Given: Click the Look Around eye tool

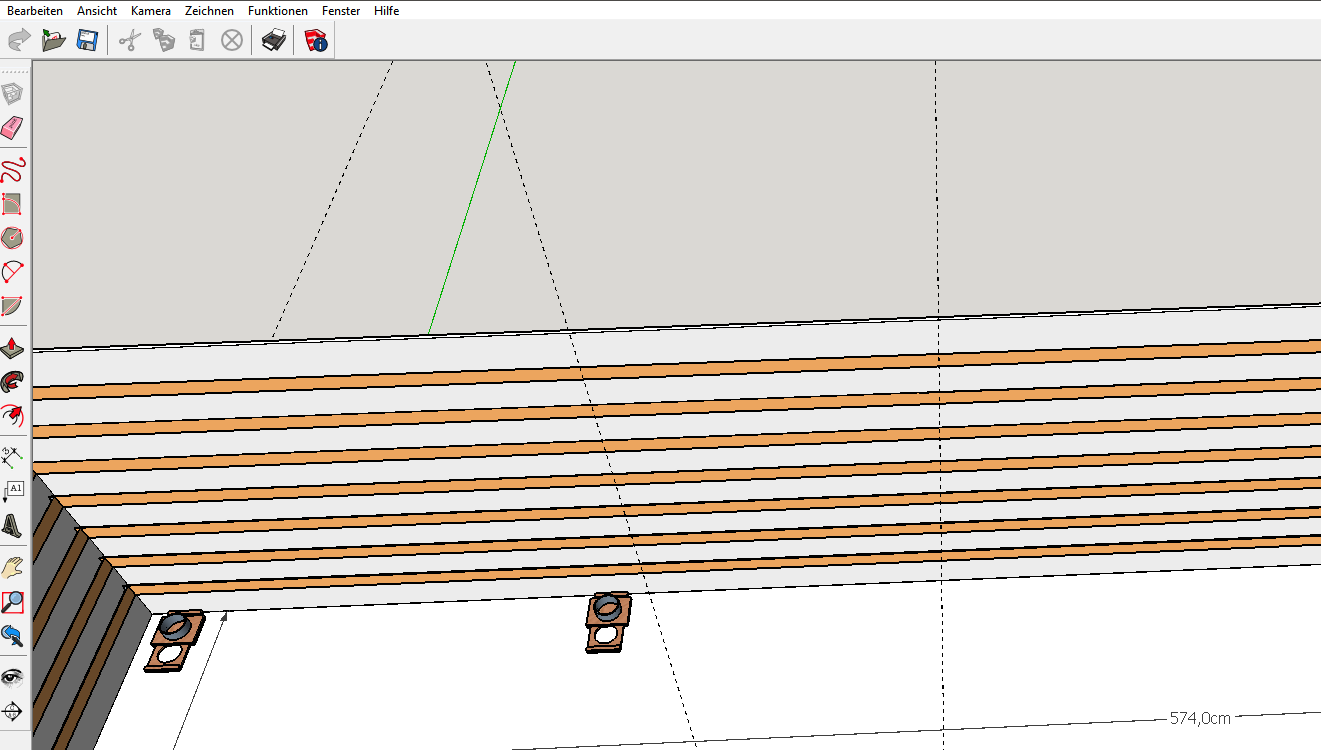Looking at the screenshot, I should point(12,677).
